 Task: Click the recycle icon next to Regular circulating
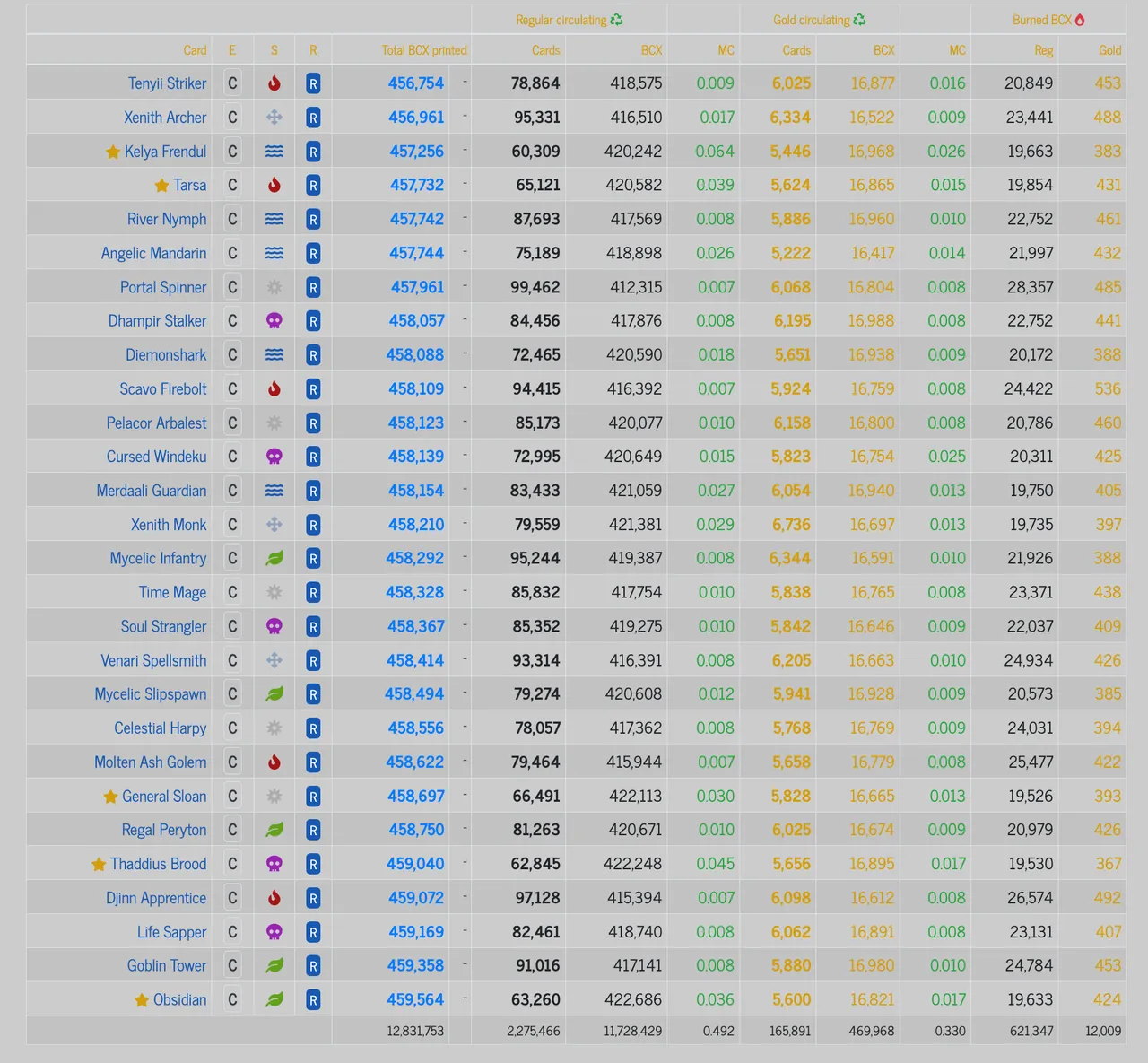click(x=616, y=20)
